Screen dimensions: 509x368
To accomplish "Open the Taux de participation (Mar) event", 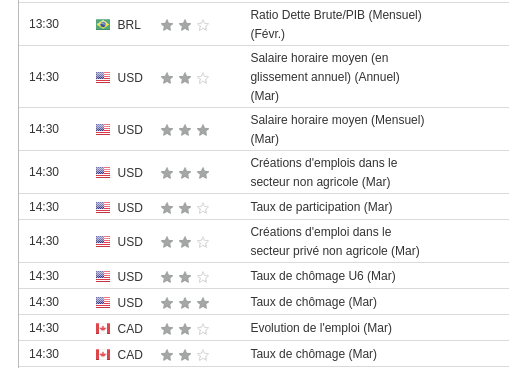I will (321, 207).
